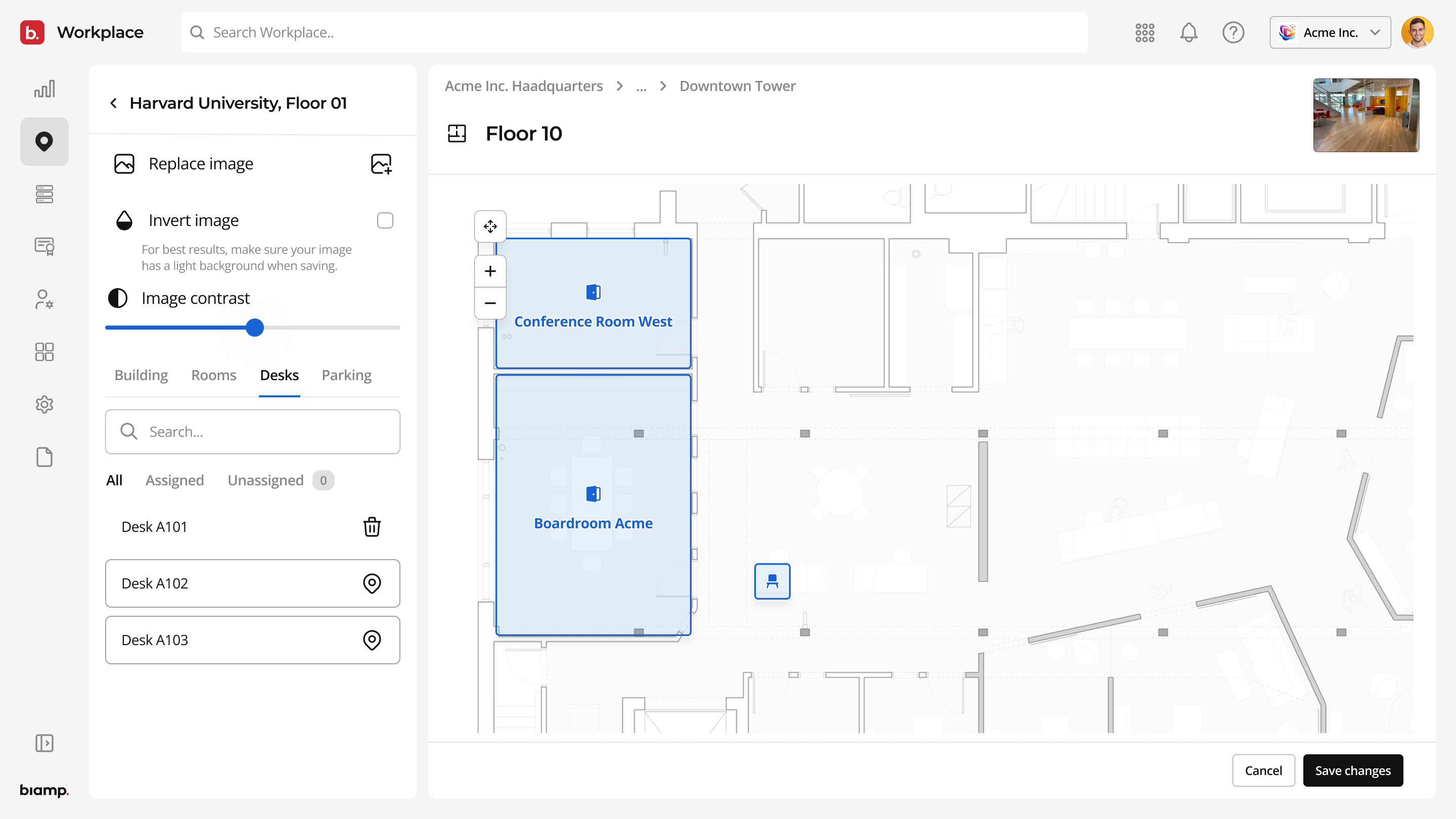Open the Acme Inc. organization dropdown
1456x819 pixels.
[1330, 32]
